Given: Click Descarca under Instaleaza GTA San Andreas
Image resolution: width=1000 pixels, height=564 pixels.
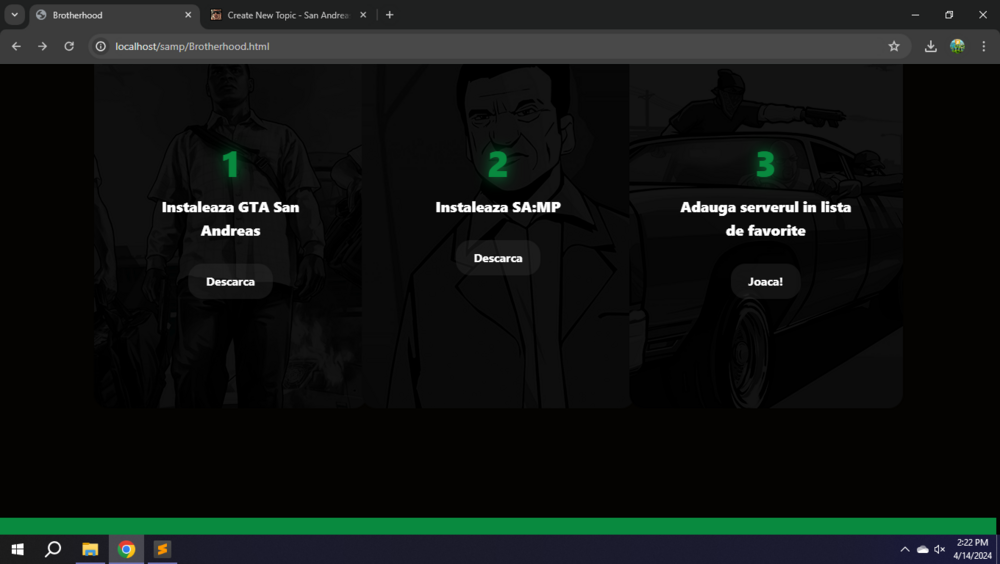Looking at the screenshot, I should (x=230, y=281).
